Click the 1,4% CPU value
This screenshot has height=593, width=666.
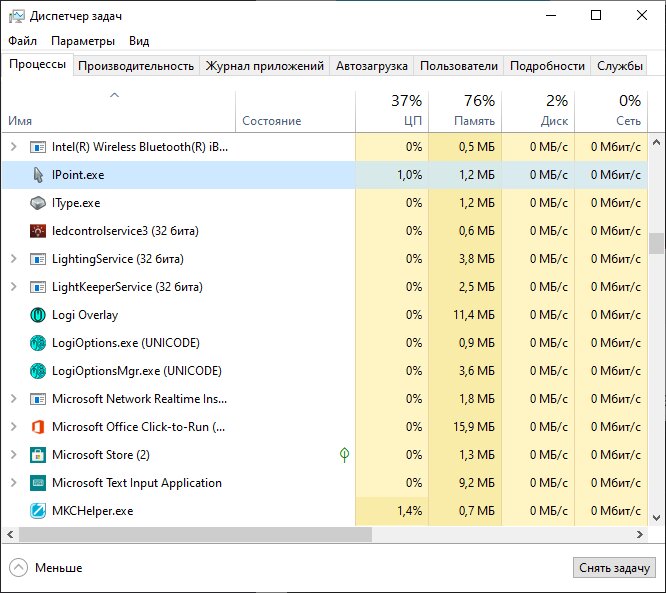pos(410,511)
